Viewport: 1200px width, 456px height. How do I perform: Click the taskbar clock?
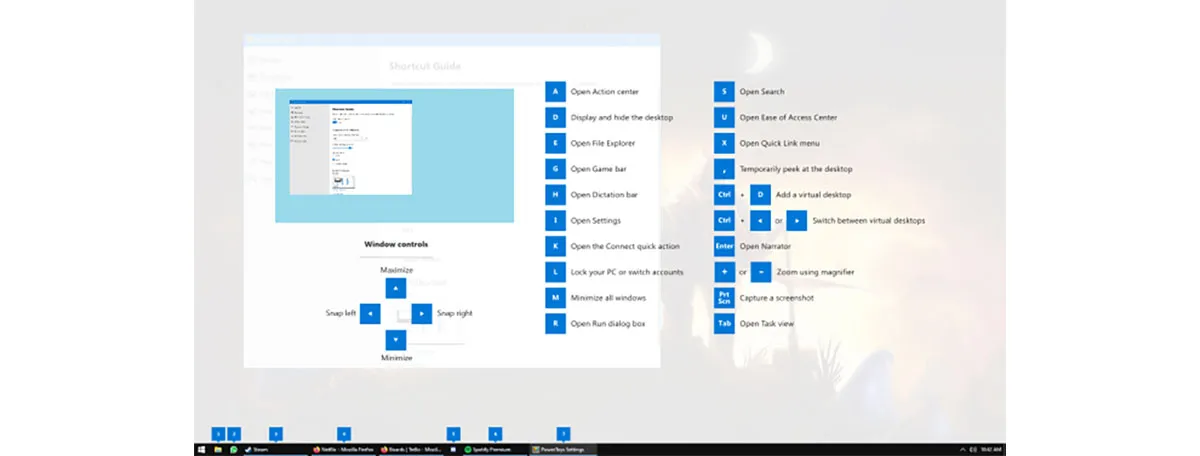[992, 450]
